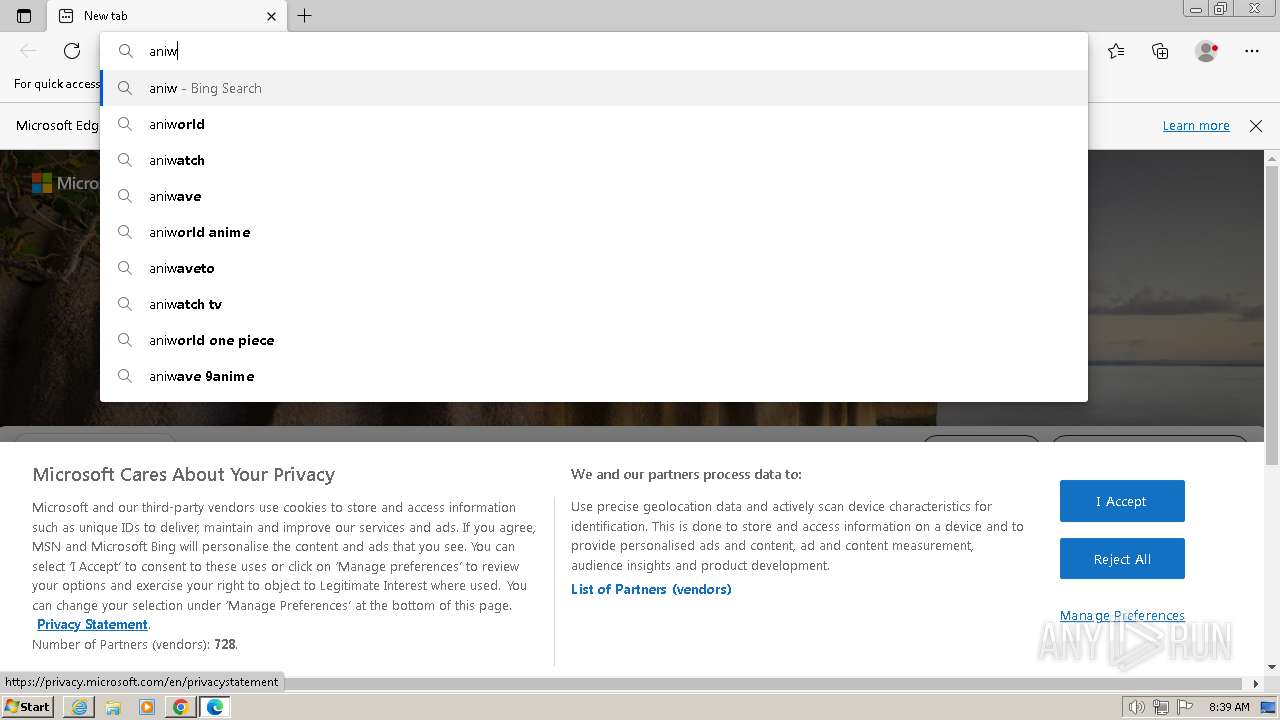Launch Internet Explorer from taskbar
This screenshot has width=1280, height=720.
(79, 707)
